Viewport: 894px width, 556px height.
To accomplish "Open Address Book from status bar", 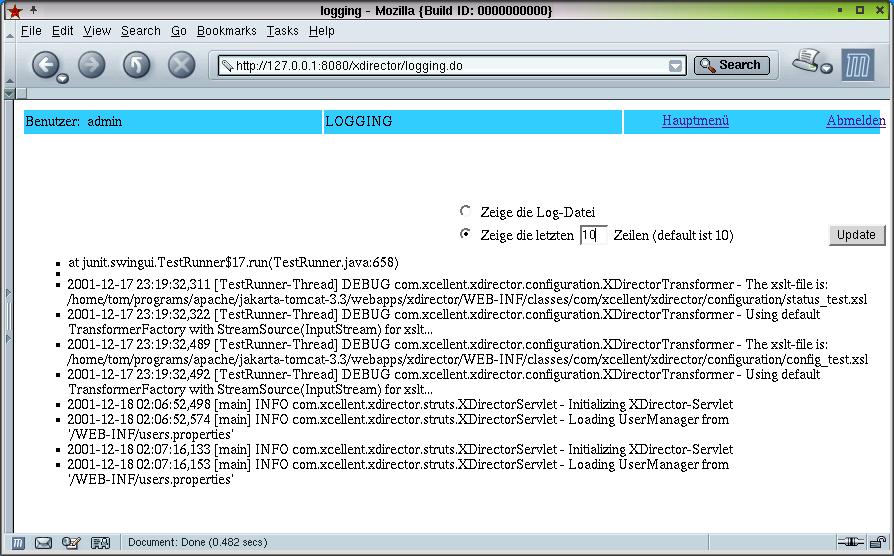I will 100,542.
